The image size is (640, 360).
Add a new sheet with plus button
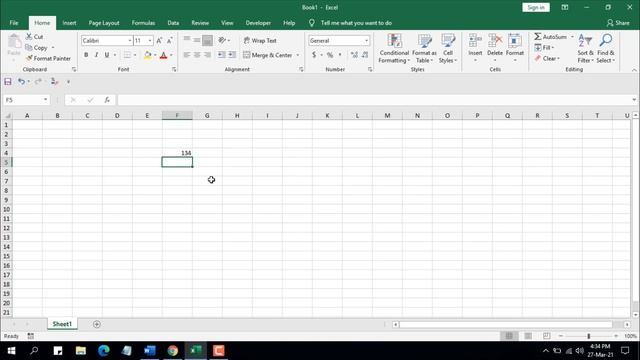(97, 324)
